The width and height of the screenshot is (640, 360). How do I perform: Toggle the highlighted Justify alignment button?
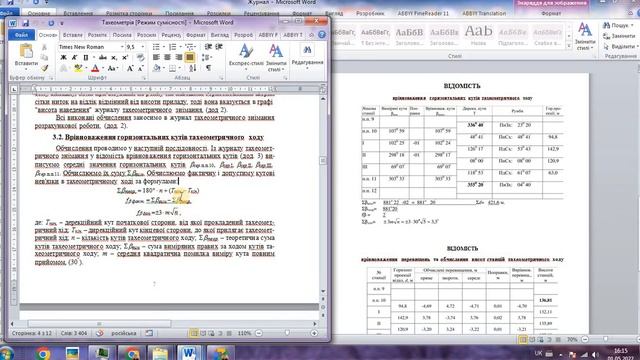[x=190, y=58]
